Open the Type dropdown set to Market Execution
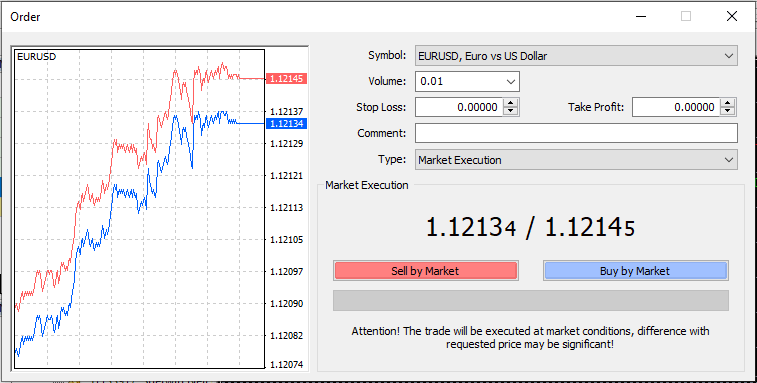This screenshot has height=383, width=757. [576, 160]
